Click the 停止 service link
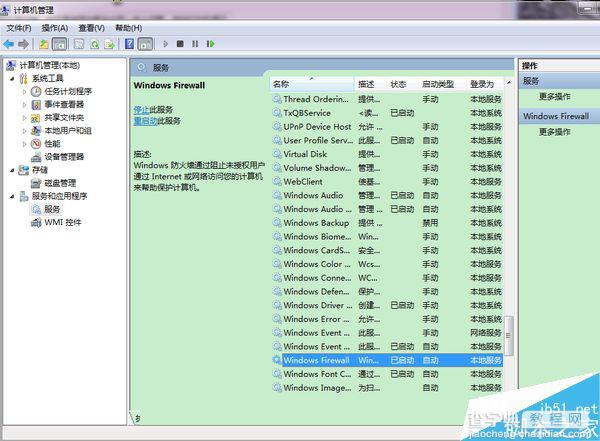This screenshot has width=600, height=441. click(141, 109)
